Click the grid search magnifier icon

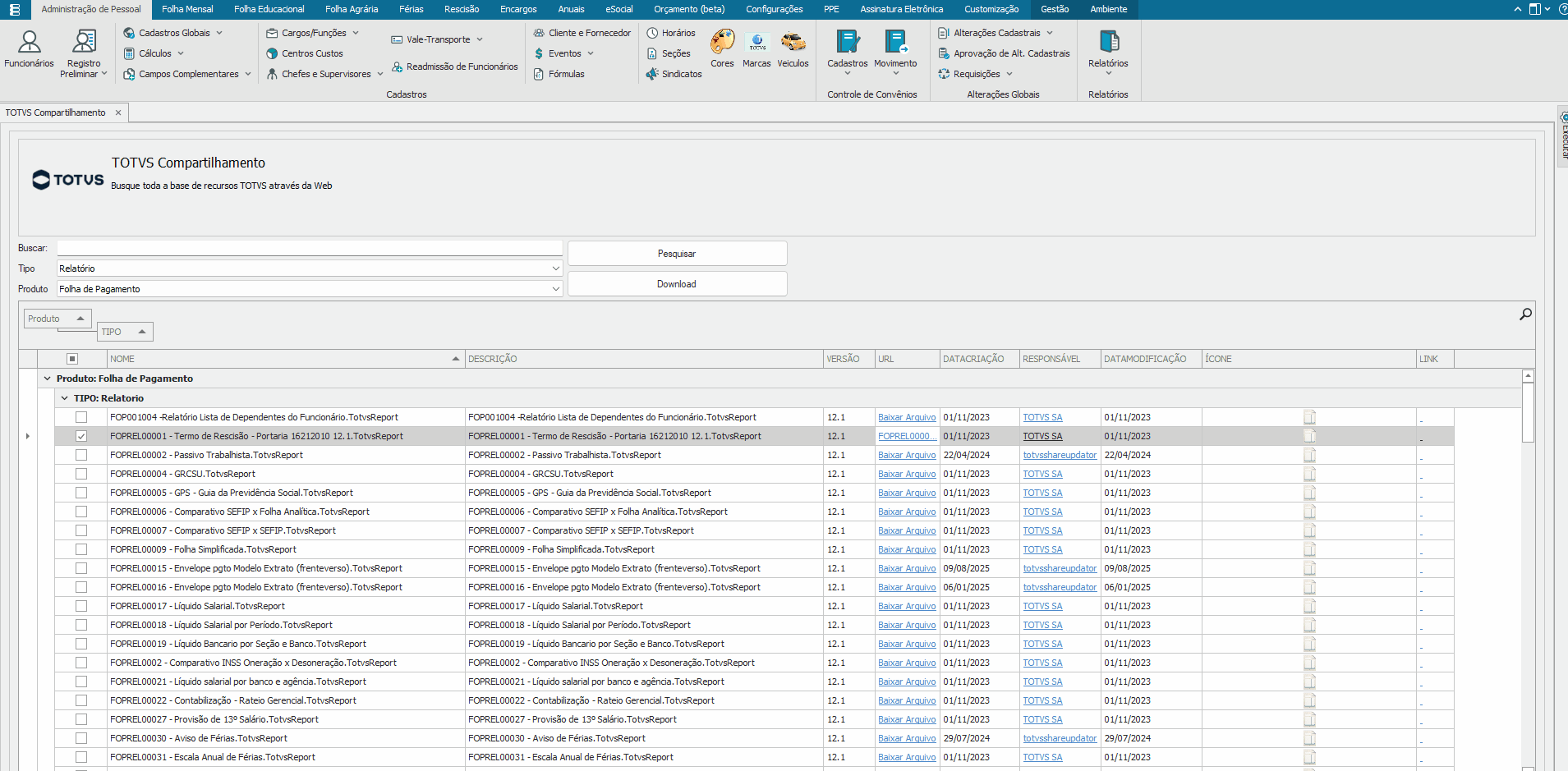click(1525, 314)
